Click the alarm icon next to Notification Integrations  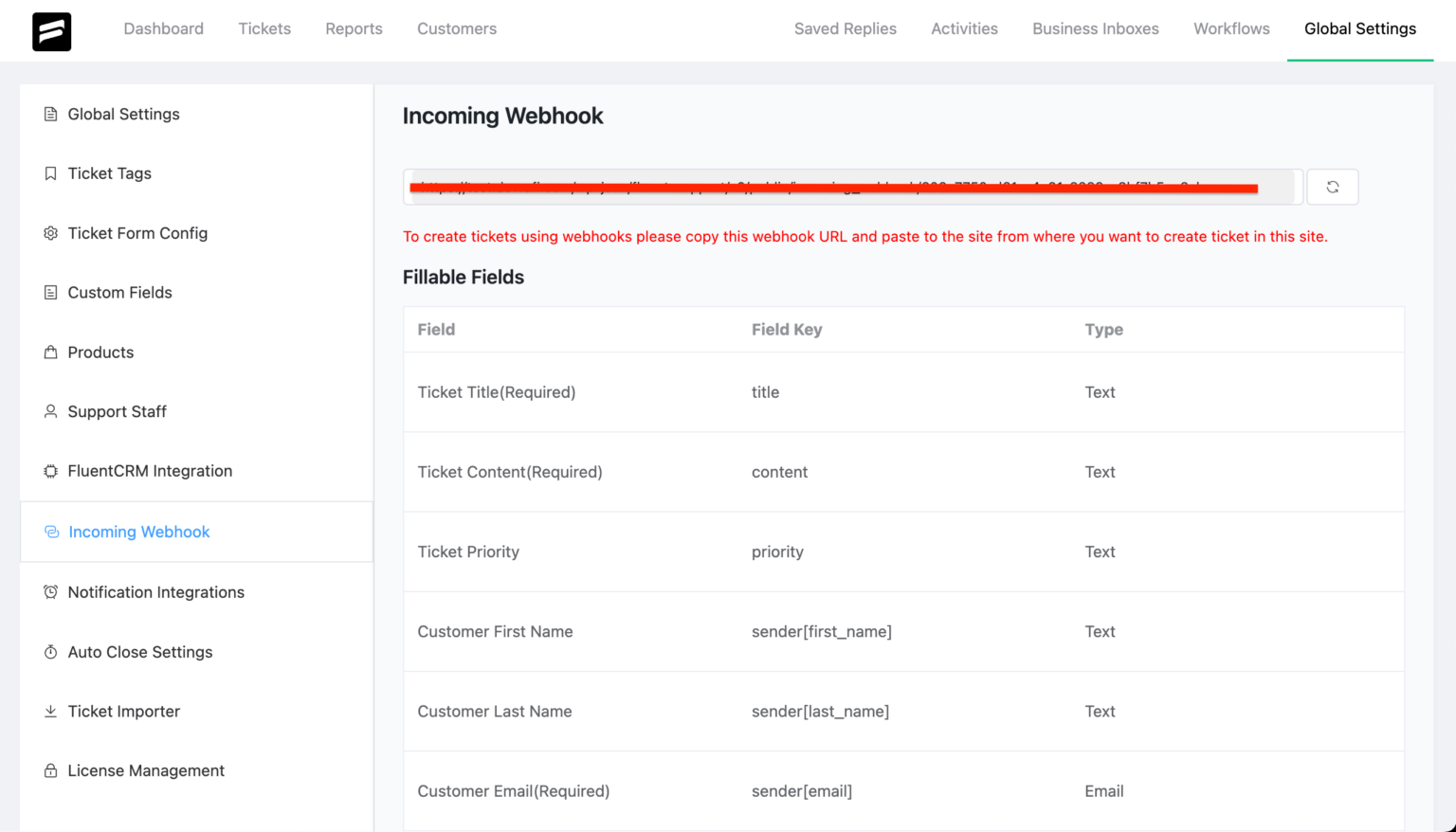pyautogui.click(x=50, y=591)
